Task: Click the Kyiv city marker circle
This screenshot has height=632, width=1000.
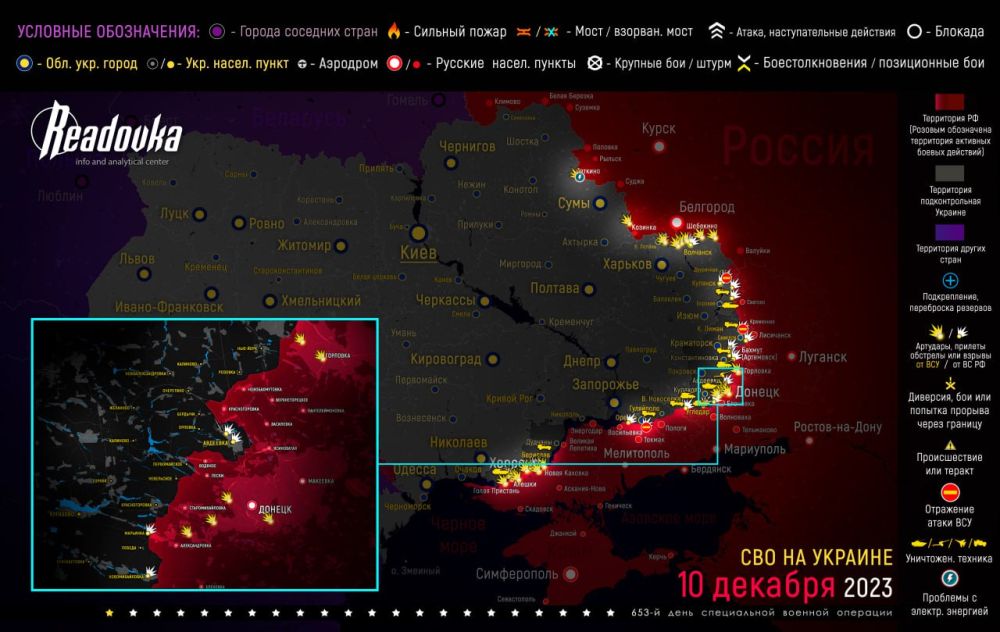Action: pyautogui.click(x=418, y=233)
